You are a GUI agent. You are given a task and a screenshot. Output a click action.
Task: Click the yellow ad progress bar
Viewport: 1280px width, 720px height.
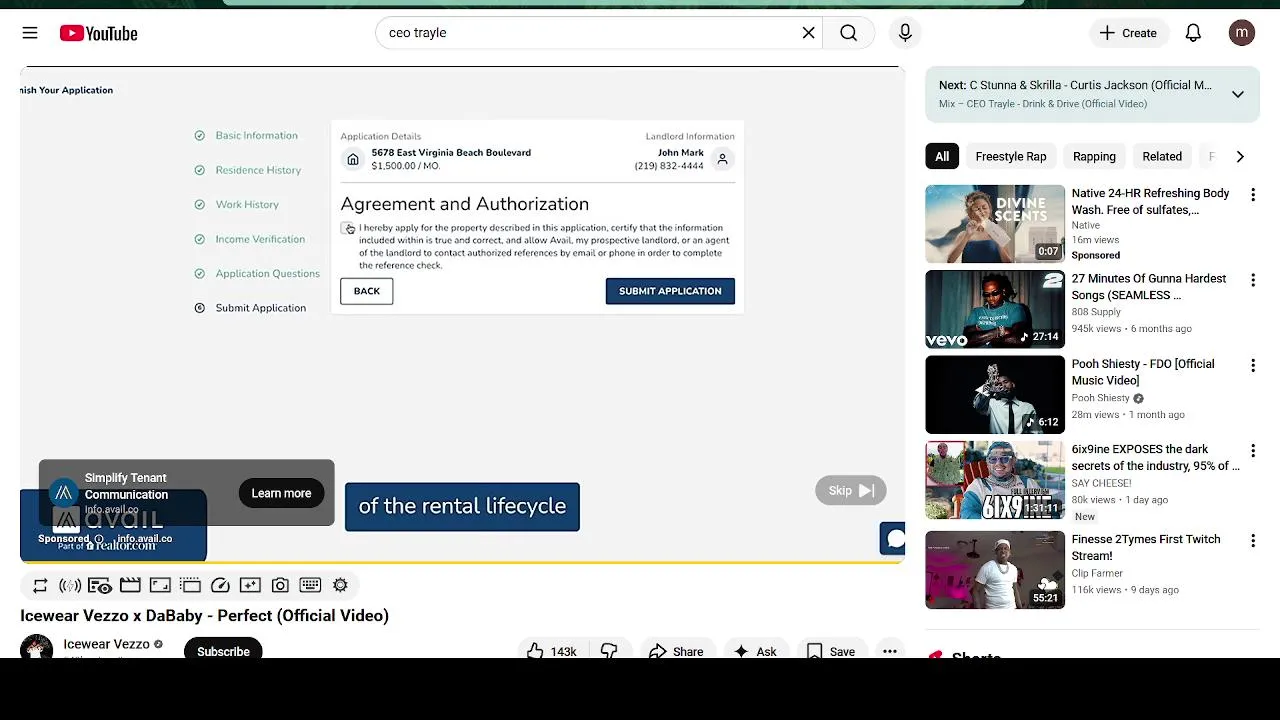[x=462, y=563]
